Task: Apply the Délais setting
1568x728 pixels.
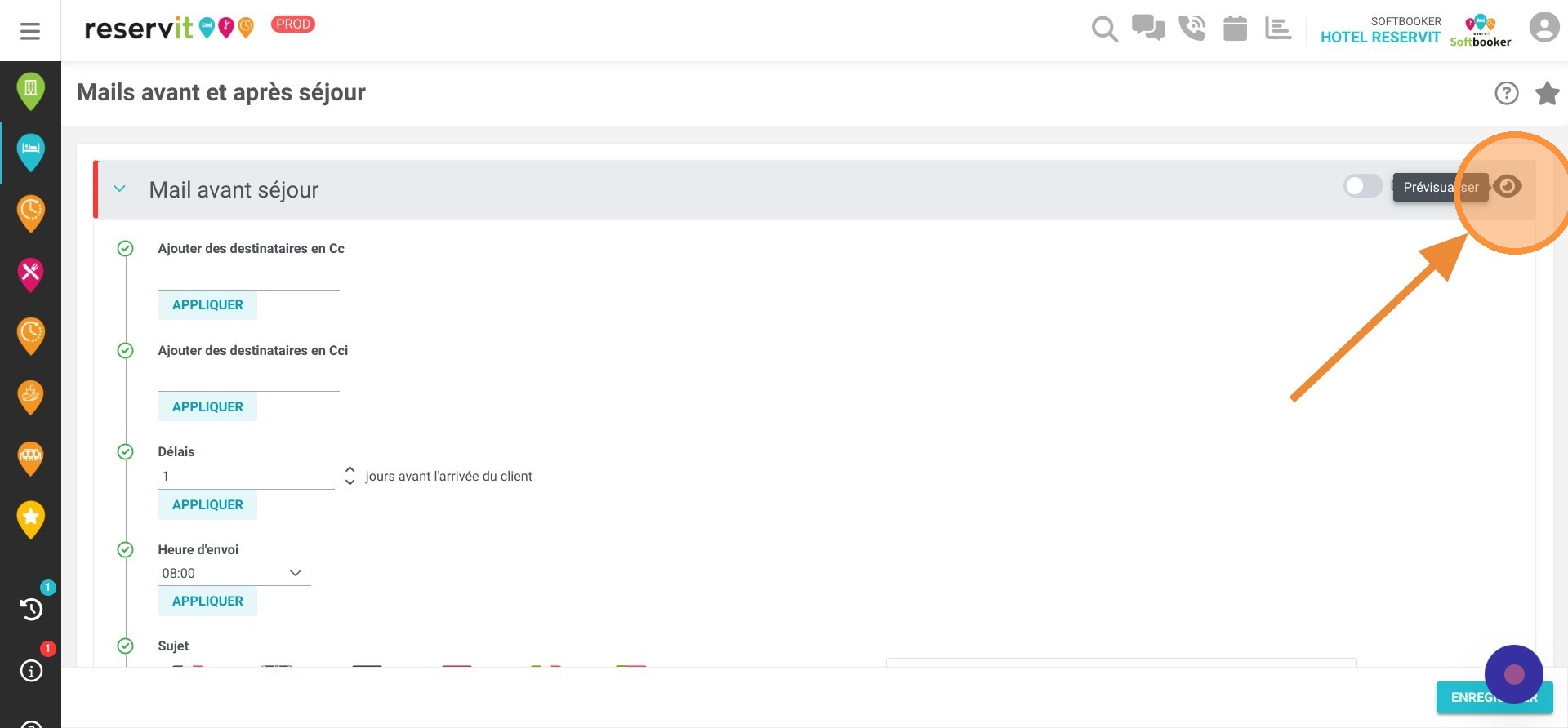Action: pyautogui.click(x=207, y=504)
